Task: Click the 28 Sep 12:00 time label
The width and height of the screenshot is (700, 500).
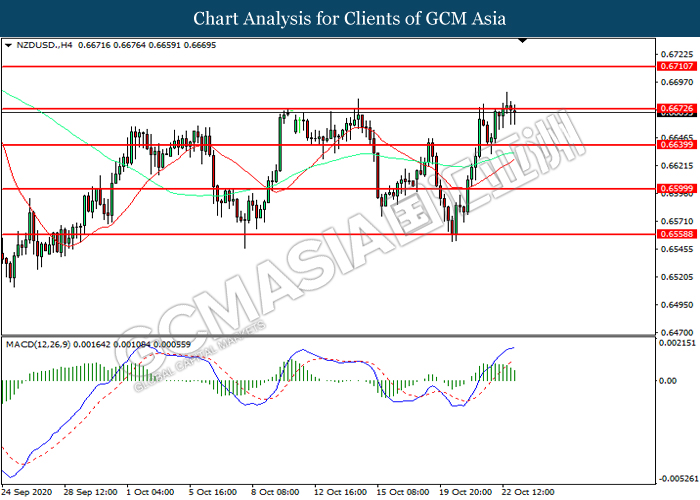Action: [90, 492]
